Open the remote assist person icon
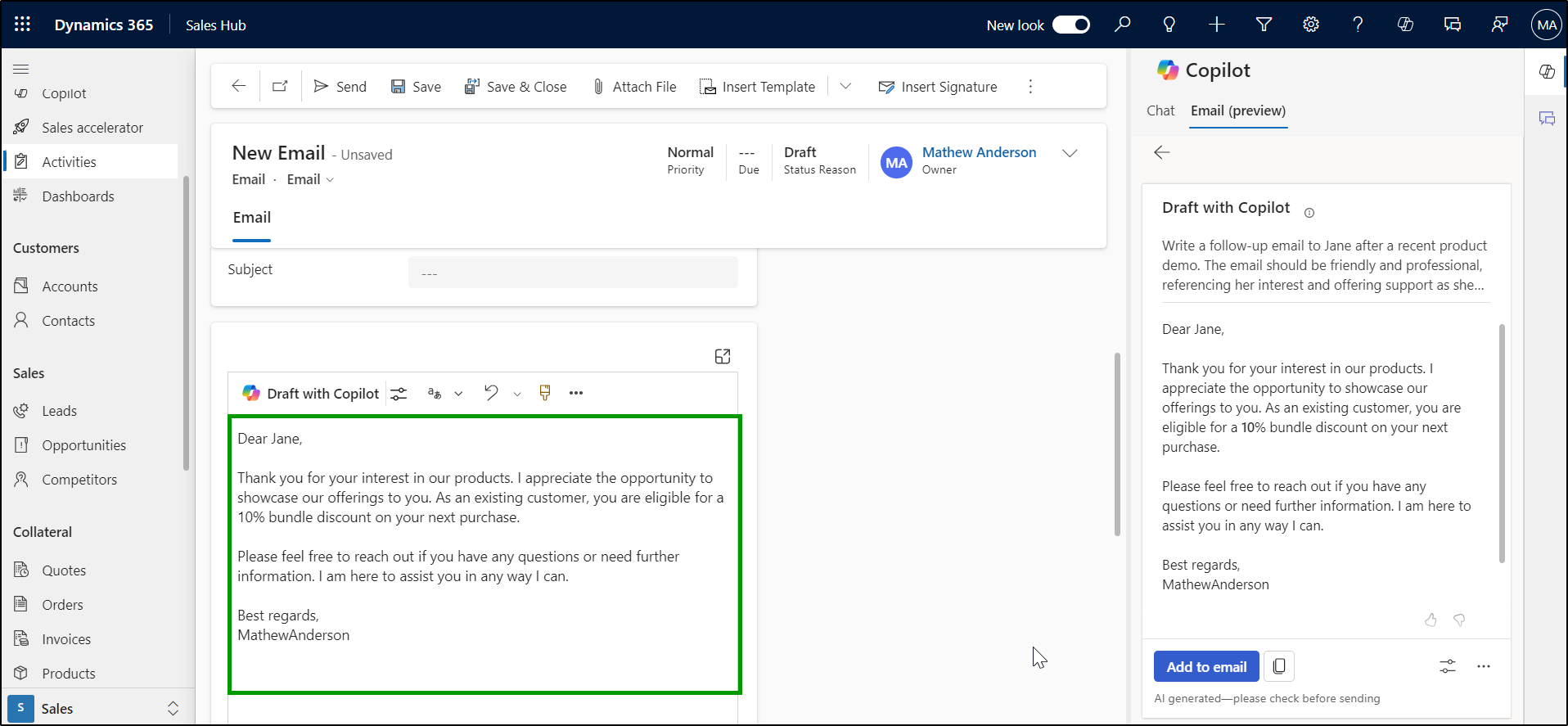 (x=1499, y=25)
